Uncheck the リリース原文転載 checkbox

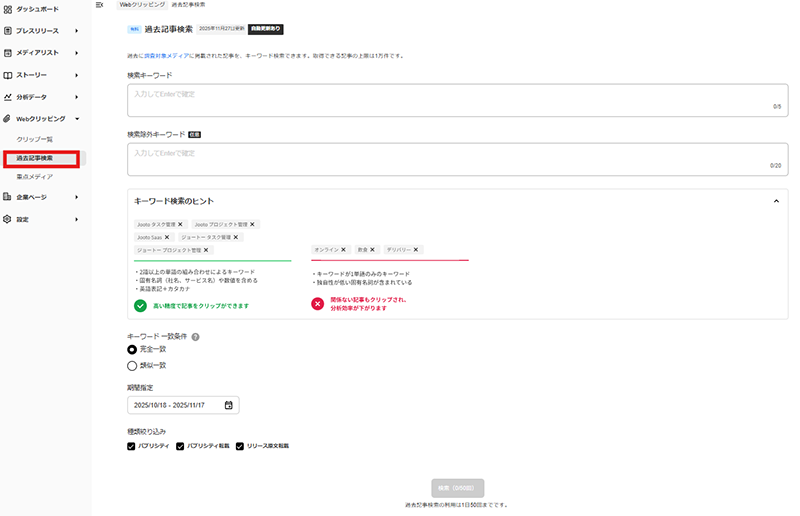click(240, 446)
